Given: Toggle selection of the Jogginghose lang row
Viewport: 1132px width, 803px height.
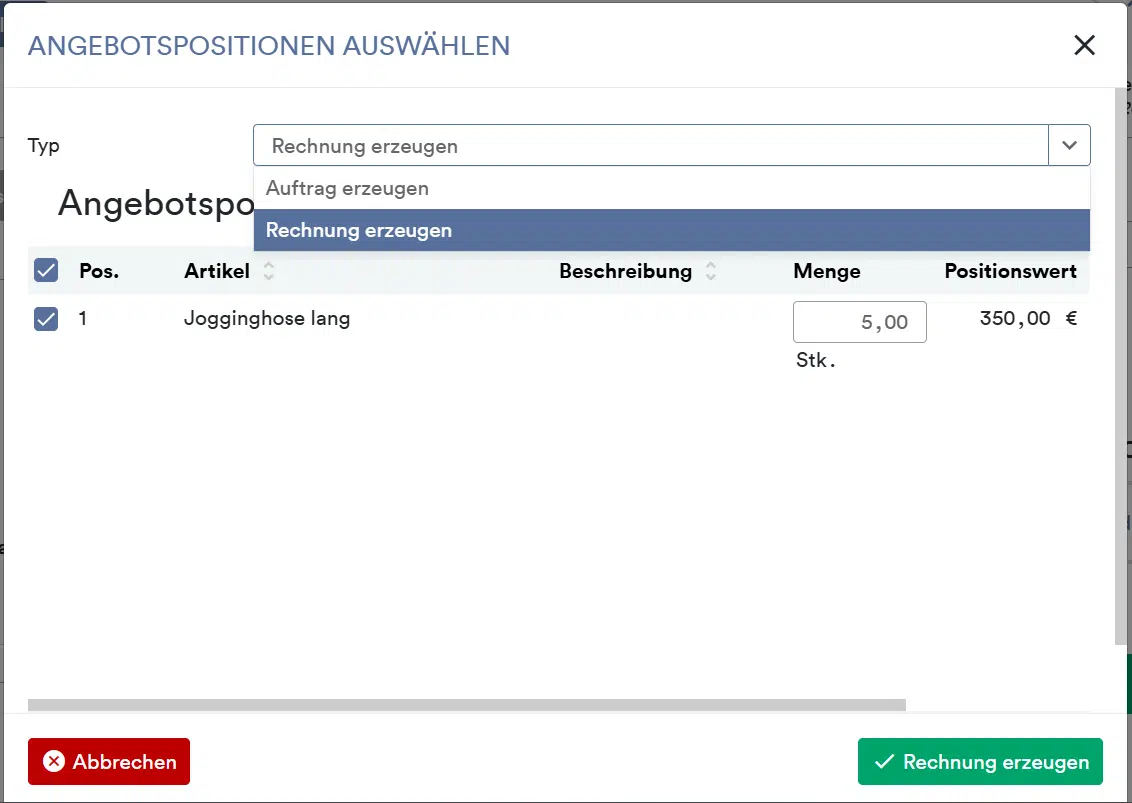Looking at the screenshot, I should pyautogui.click(x=45, y=319).
